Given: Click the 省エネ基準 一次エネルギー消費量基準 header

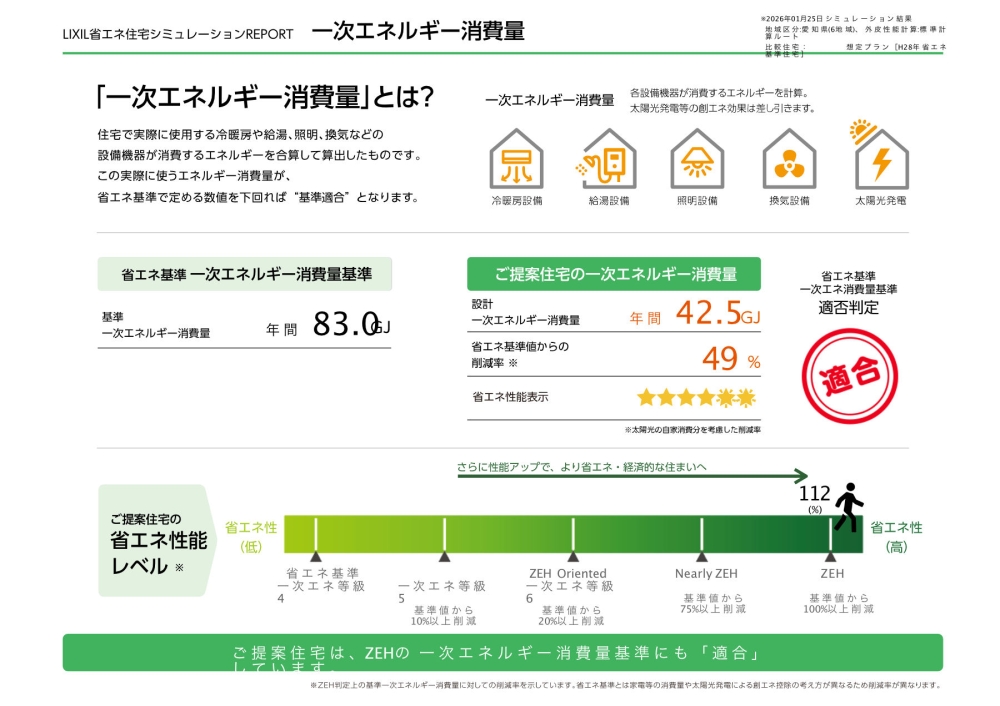Looking at the screenshot, I should [245, 274].
